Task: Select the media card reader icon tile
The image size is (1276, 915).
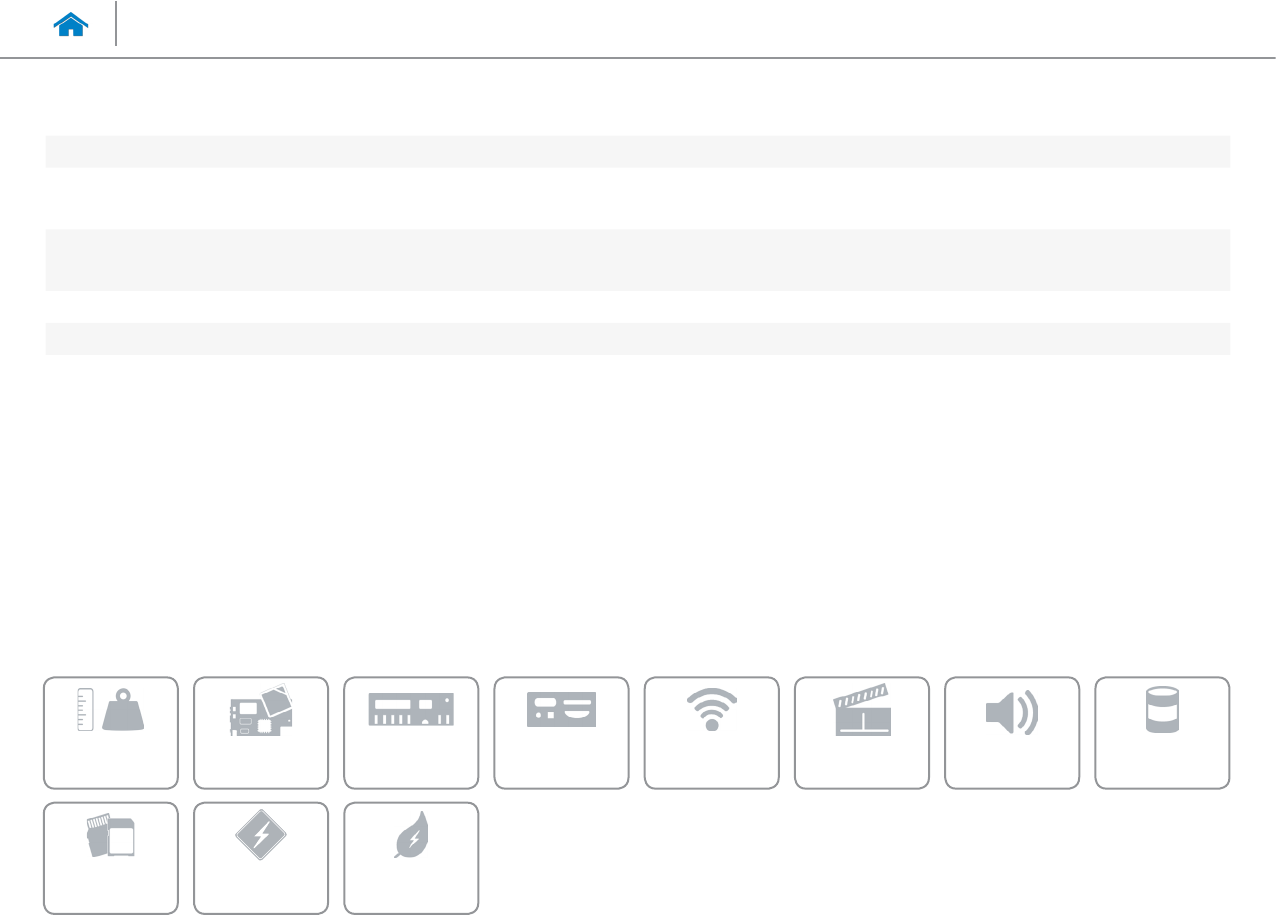Action: tap(111, 858)
